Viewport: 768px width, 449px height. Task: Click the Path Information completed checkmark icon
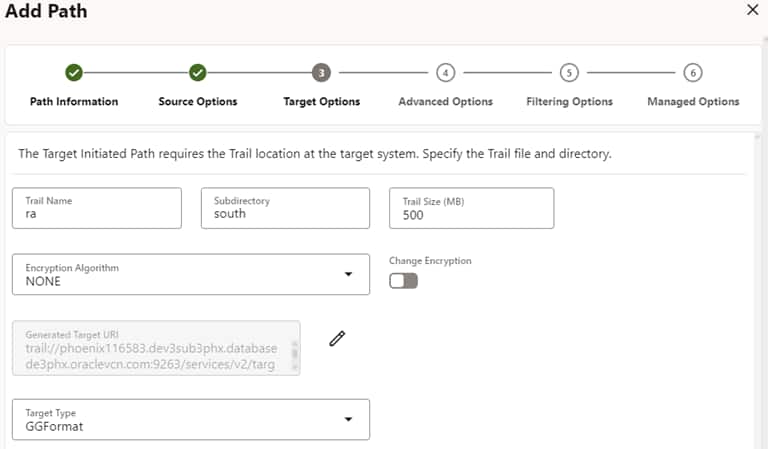[x=73, y=72]
